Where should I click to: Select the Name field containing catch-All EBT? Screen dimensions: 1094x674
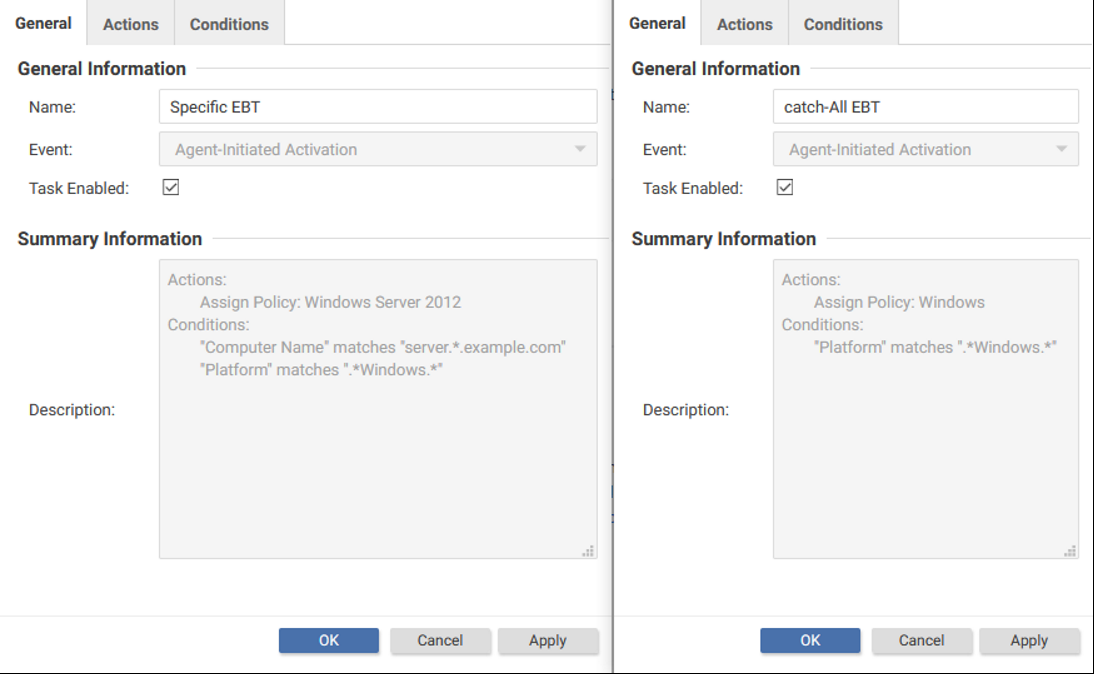pyautogui.click(x=925, y=106)
